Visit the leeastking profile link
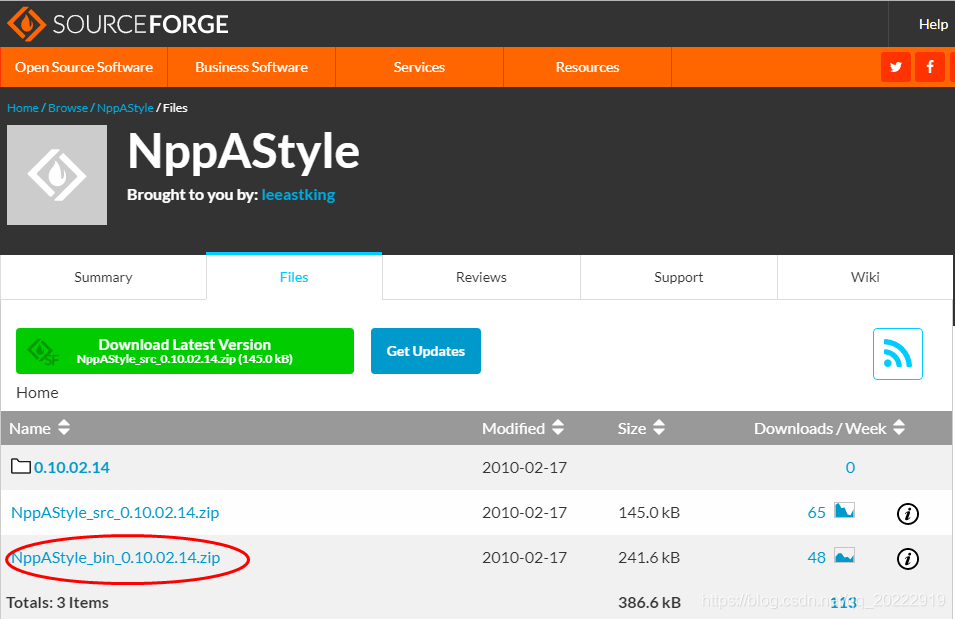The width and height of the screenshot is (955, 619). (x=298, y=195)
